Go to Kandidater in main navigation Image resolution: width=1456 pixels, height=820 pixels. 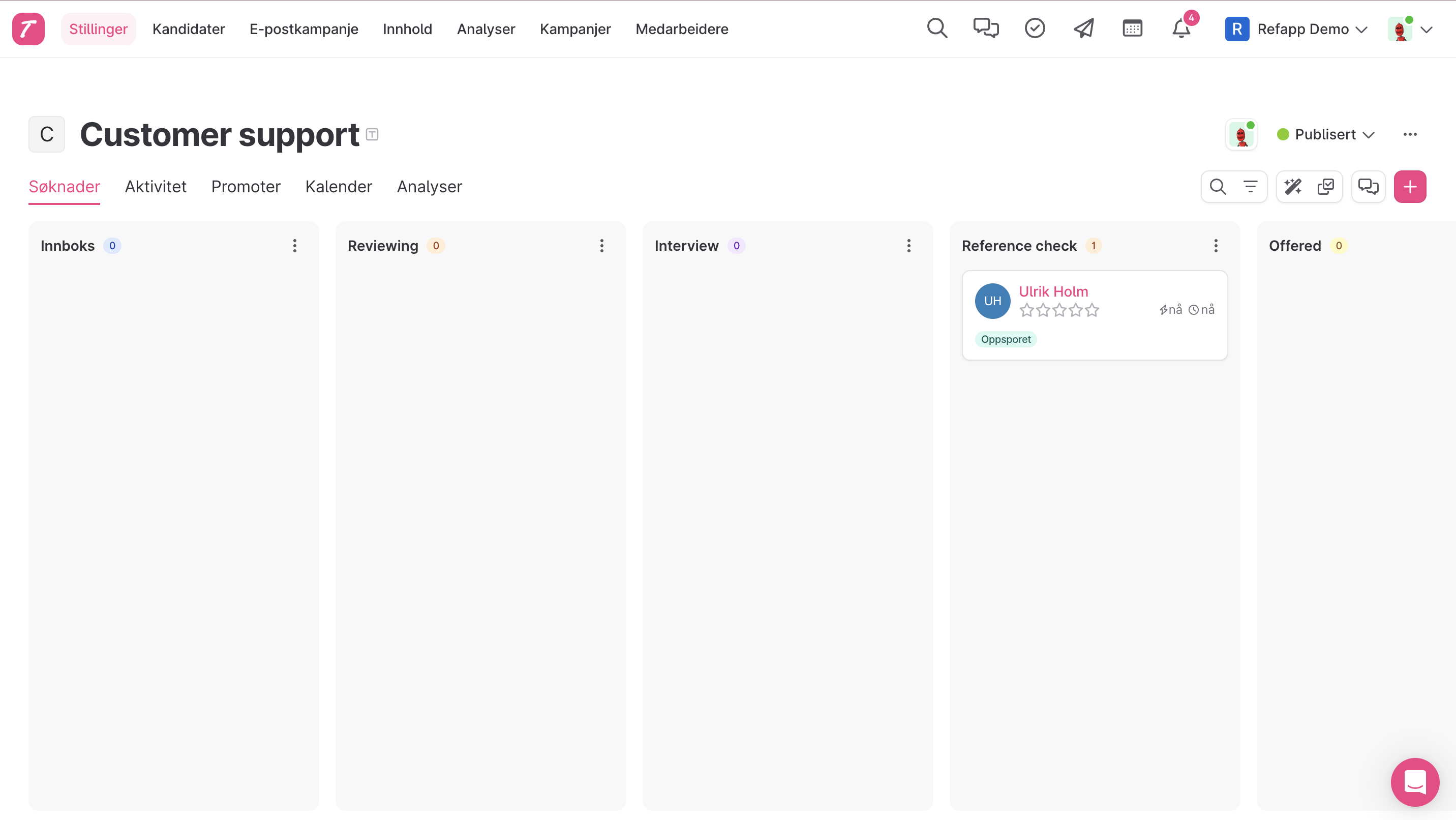[x=189, y=29]
